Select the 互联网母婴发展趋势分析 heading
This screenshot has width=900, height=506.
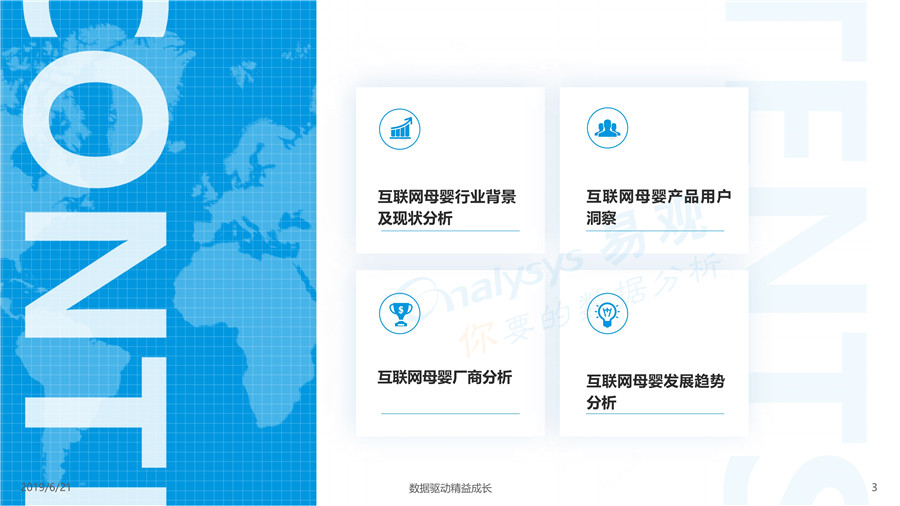coord(654,391)
